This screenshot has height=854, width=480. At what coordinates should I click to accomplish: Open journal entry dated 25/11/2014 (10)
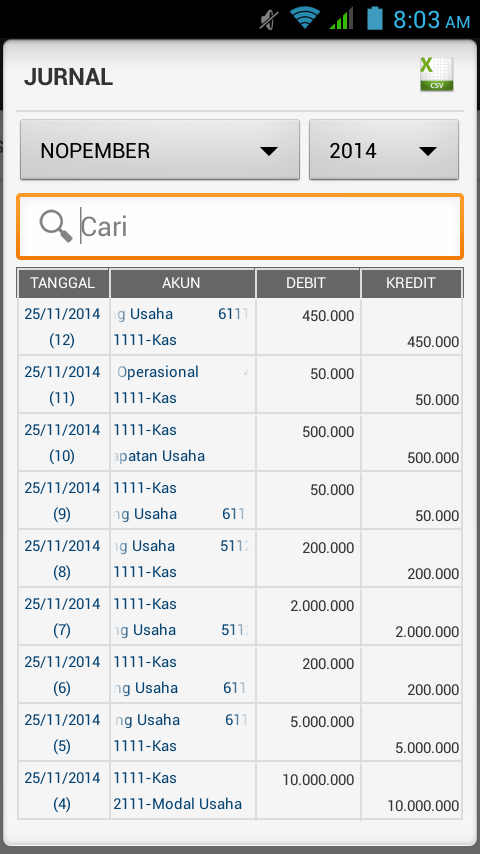click(x=240, y=442)
